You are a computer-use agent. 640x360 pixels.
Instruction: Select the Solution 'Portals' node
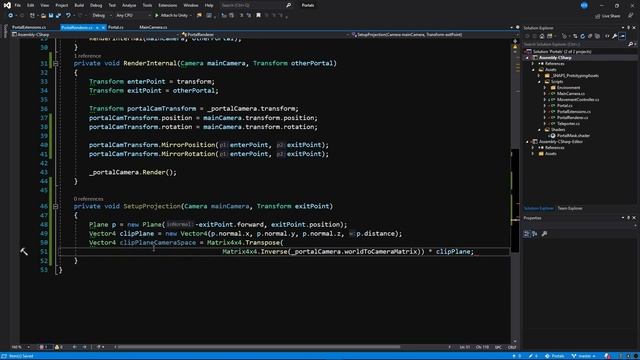coord(559,52)
